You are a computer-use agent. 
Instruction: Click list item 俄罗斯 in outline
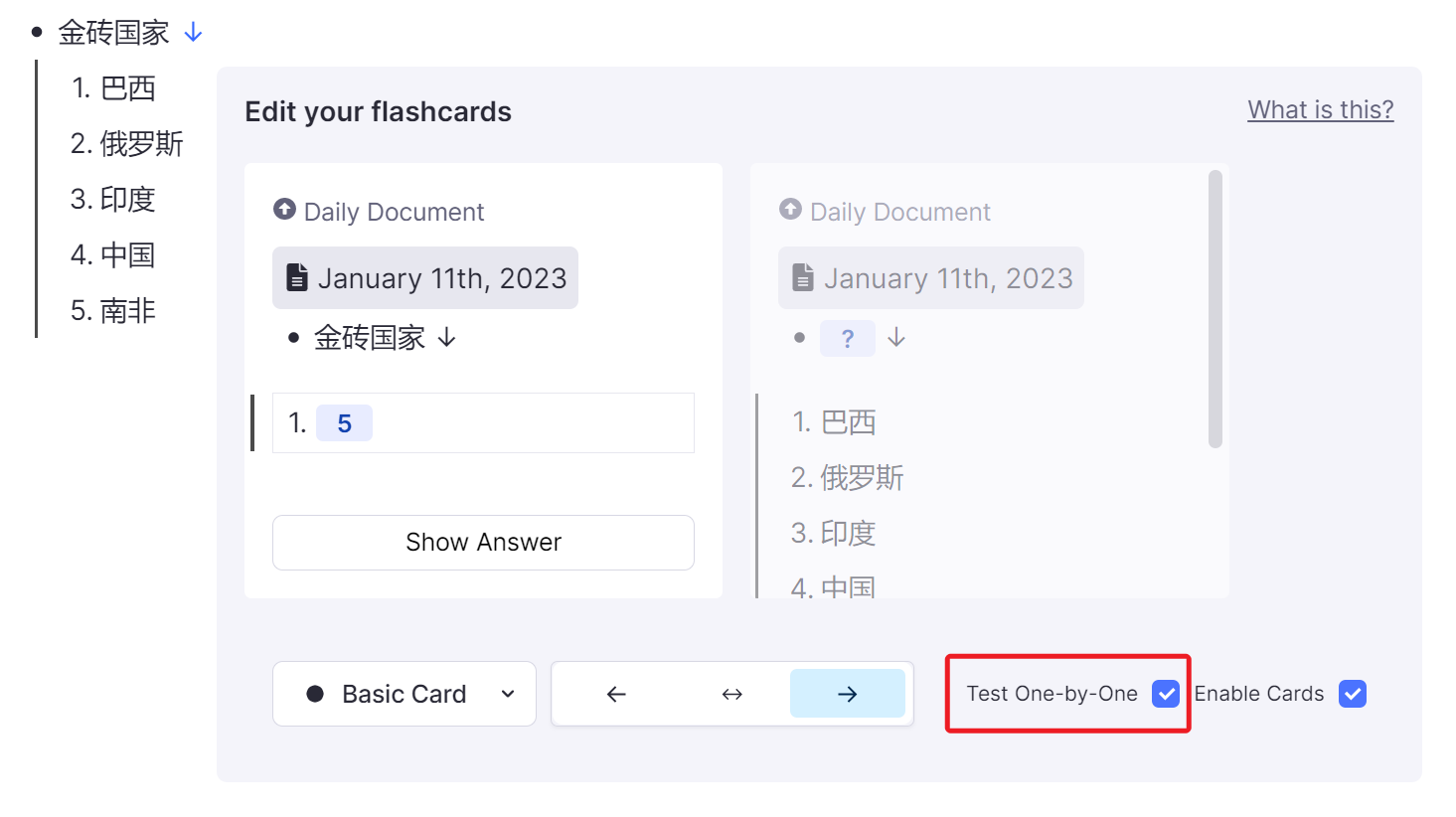pyautogui.click(x=141, y=144)
